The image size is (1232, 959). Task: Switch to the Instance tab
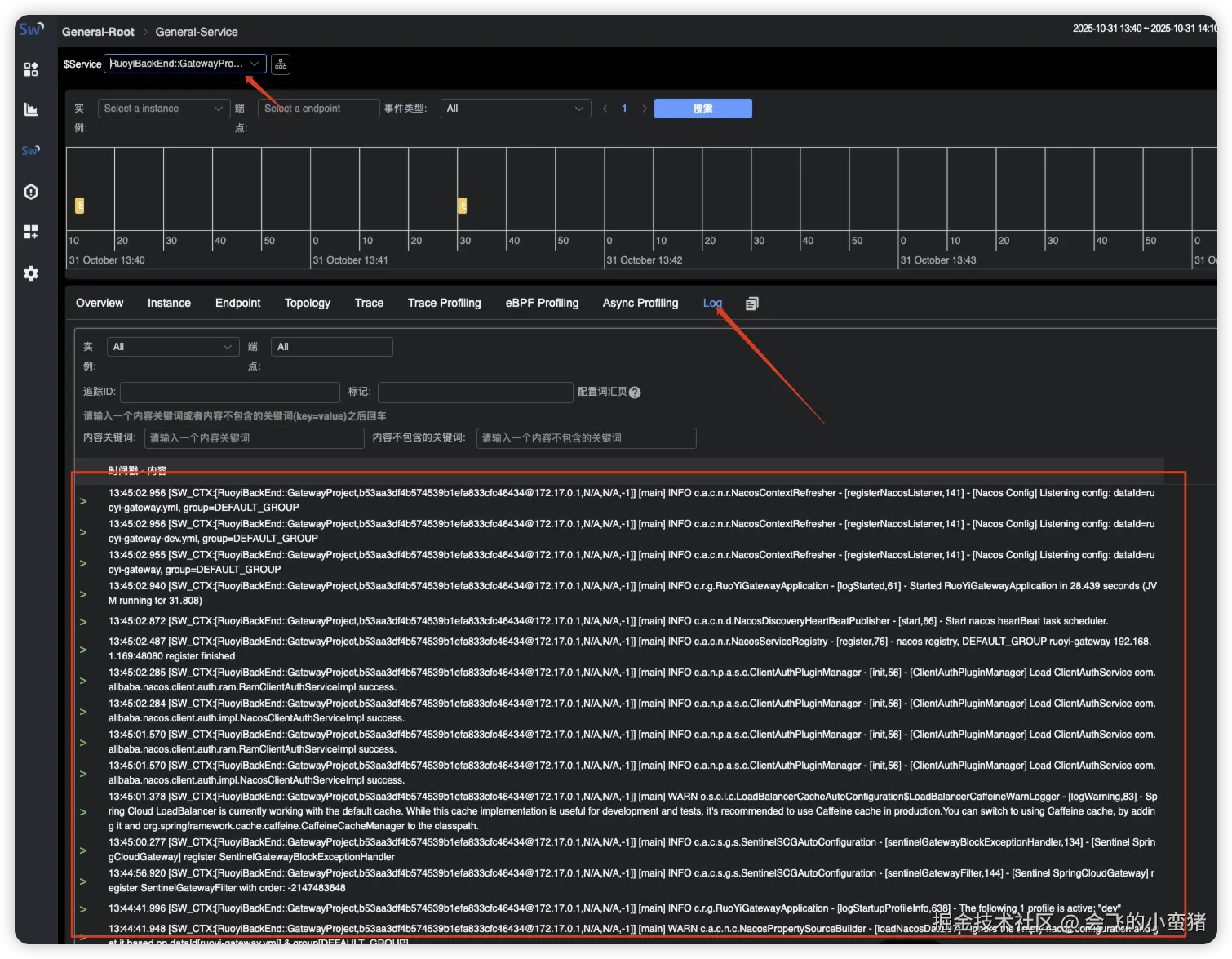coord(169,303)
